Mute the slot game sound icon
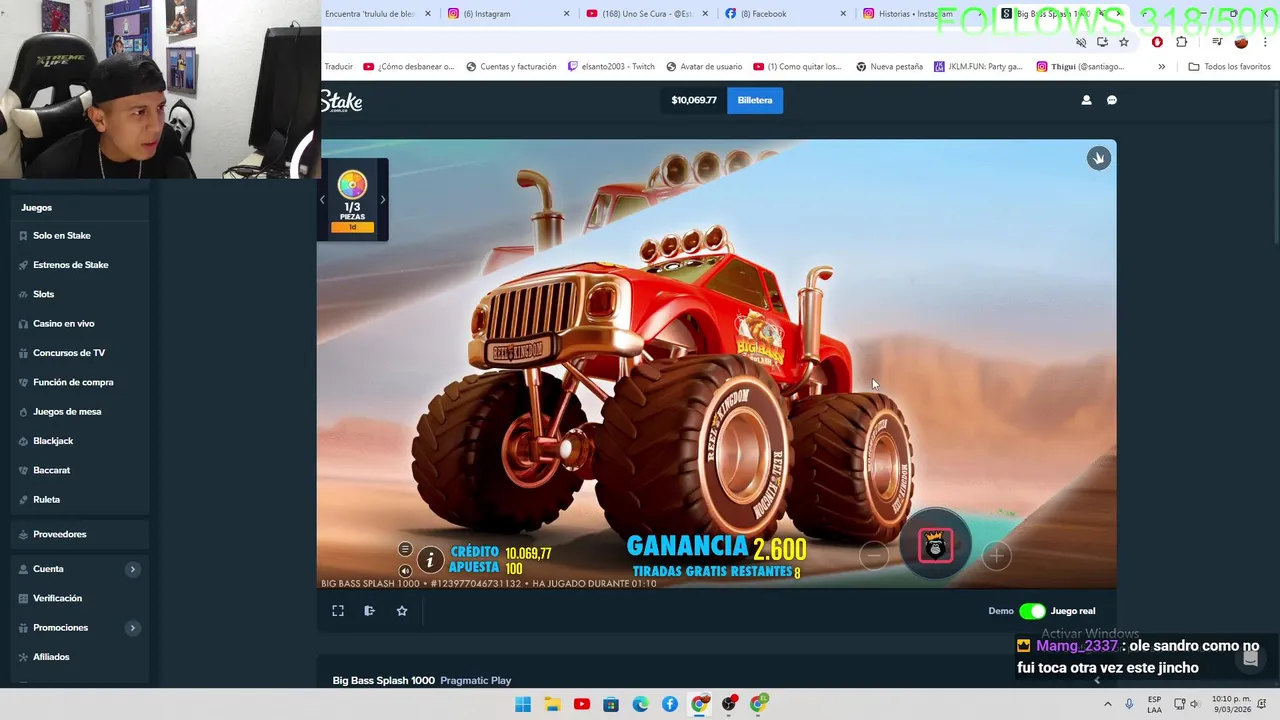This screenshot has height=720, width=1280. pyautogui.click(x=405, y=571)
